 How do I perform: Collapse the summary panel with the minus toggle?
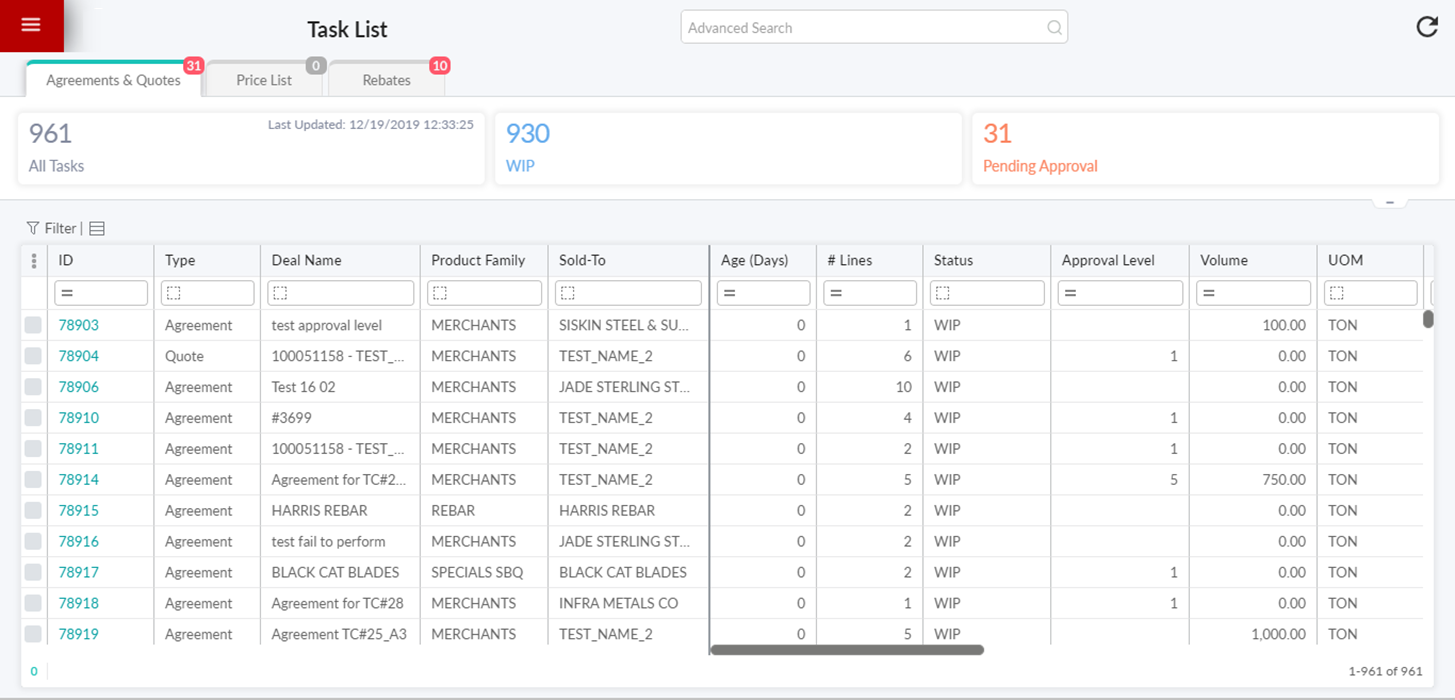click(x=1390, y=203)
